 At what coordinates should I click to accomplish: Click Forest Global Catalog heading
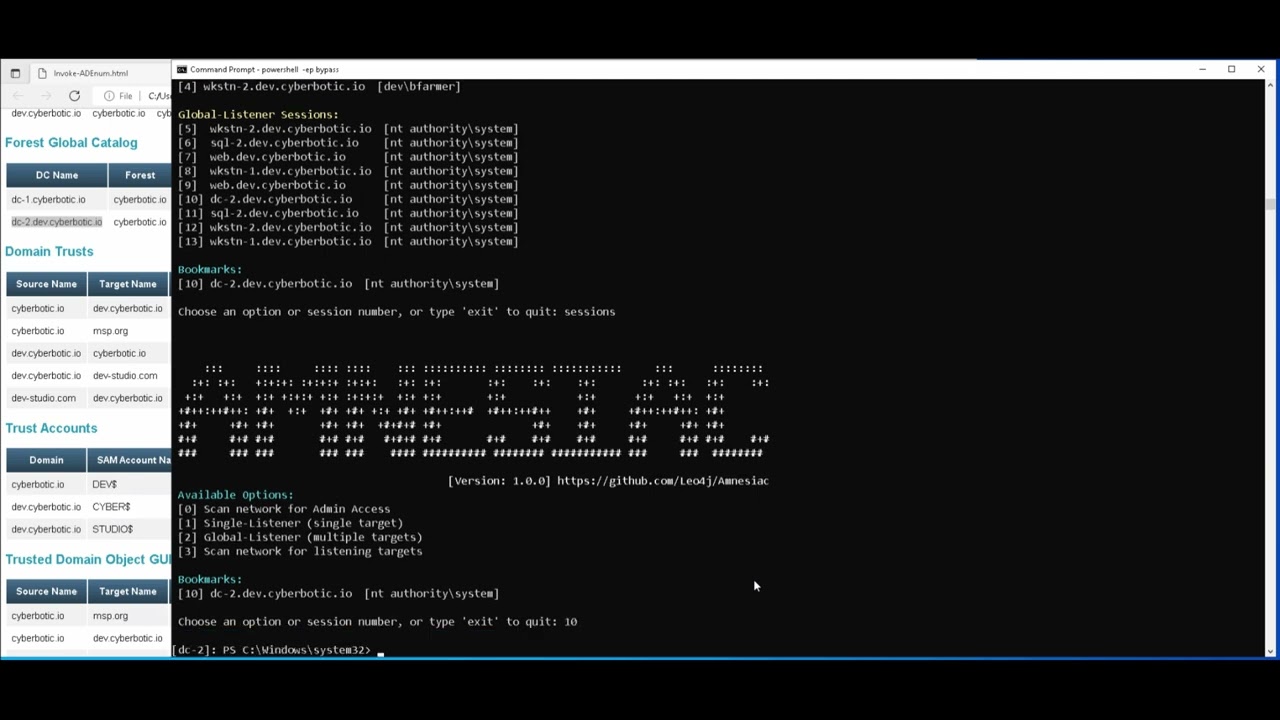[71, 143]
